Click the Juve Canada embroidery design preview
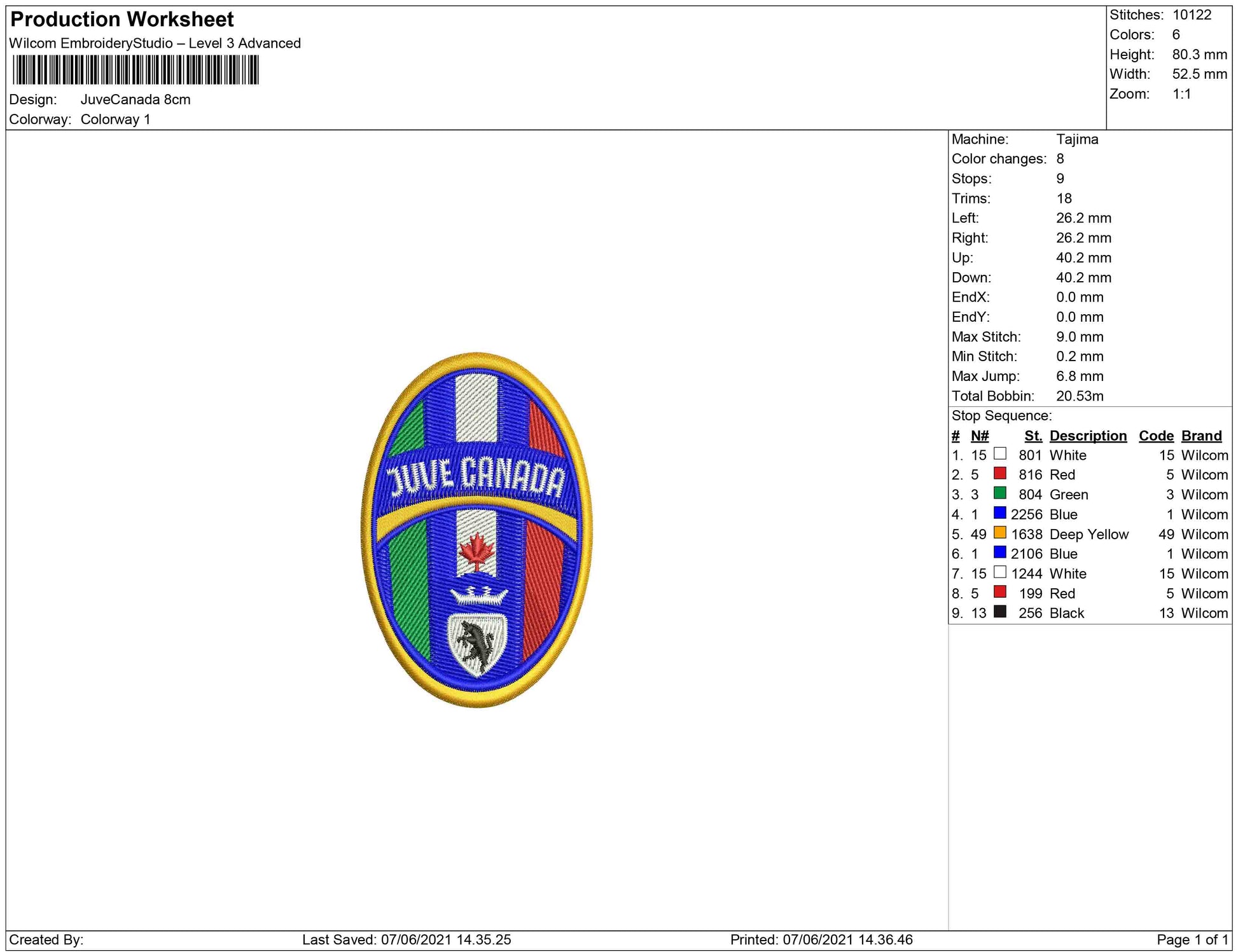Viewport: 1238px width, 952px height. [x=476, y=530]
